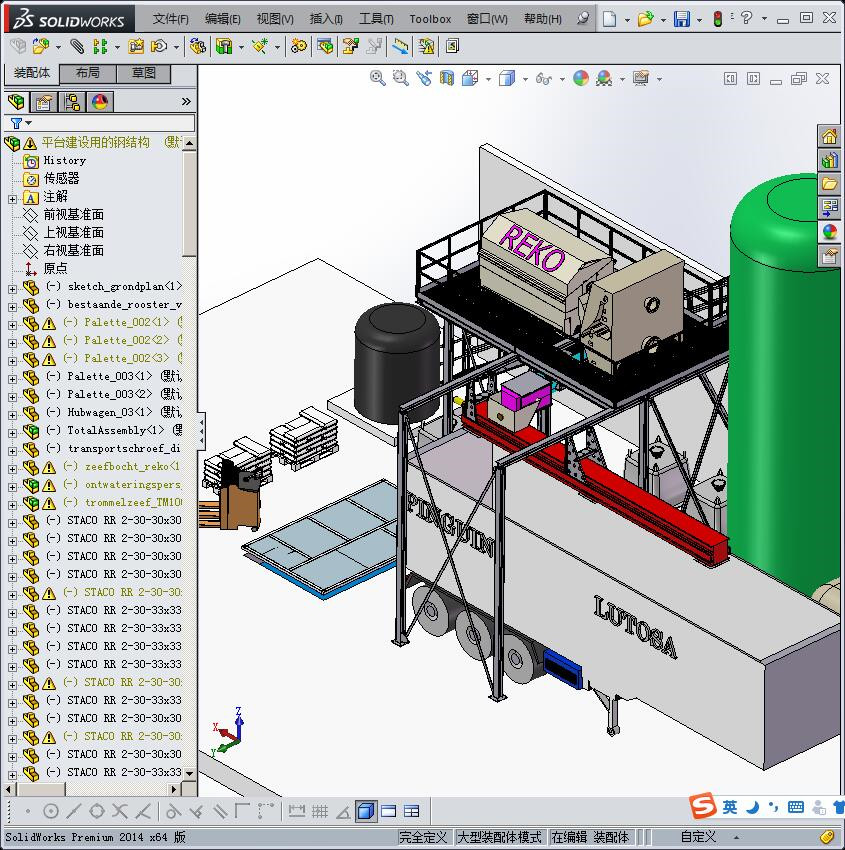Toggle the Sogou soft keyboard icon
845x850 pixels.
[796, 807]
